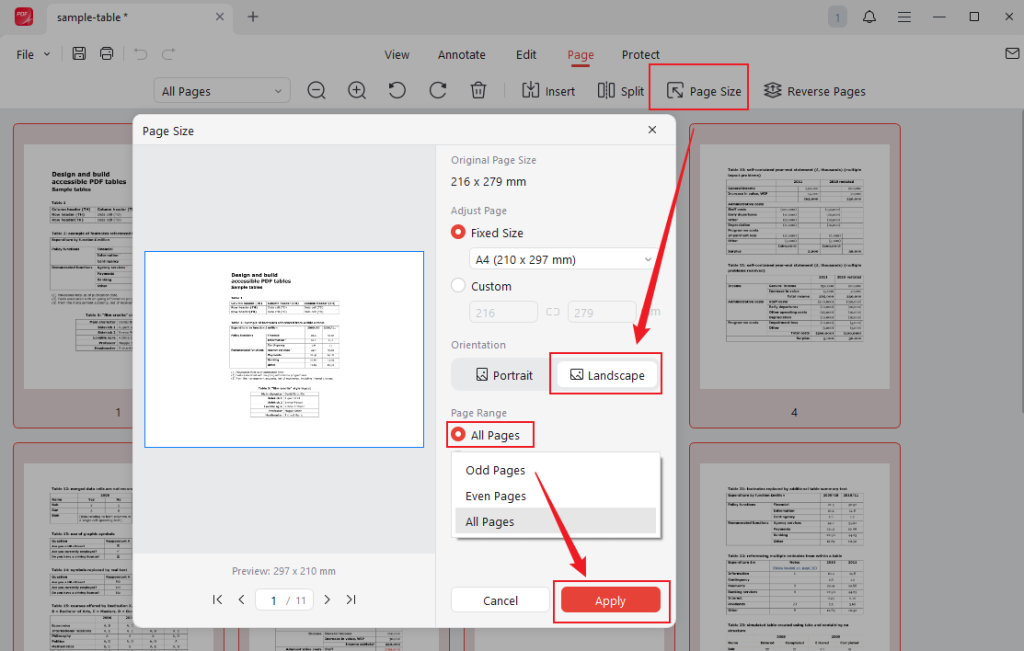Open the A4 paper size dropdown

pyautogui.click(x=563, y=258)
